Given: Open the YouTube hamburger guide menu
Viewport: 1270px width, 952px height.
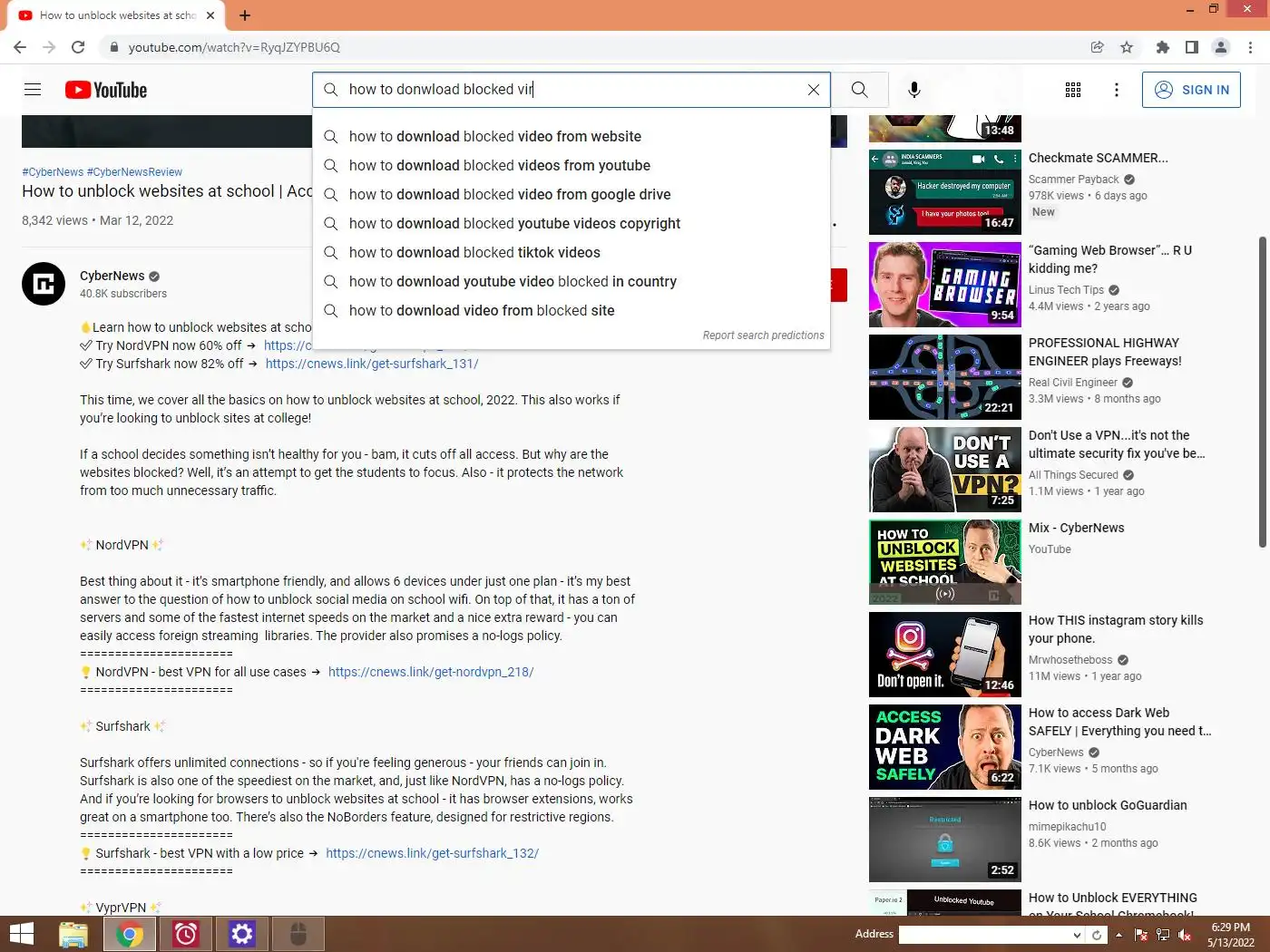Looking at the screenshot, I should (x=33, y=90).
